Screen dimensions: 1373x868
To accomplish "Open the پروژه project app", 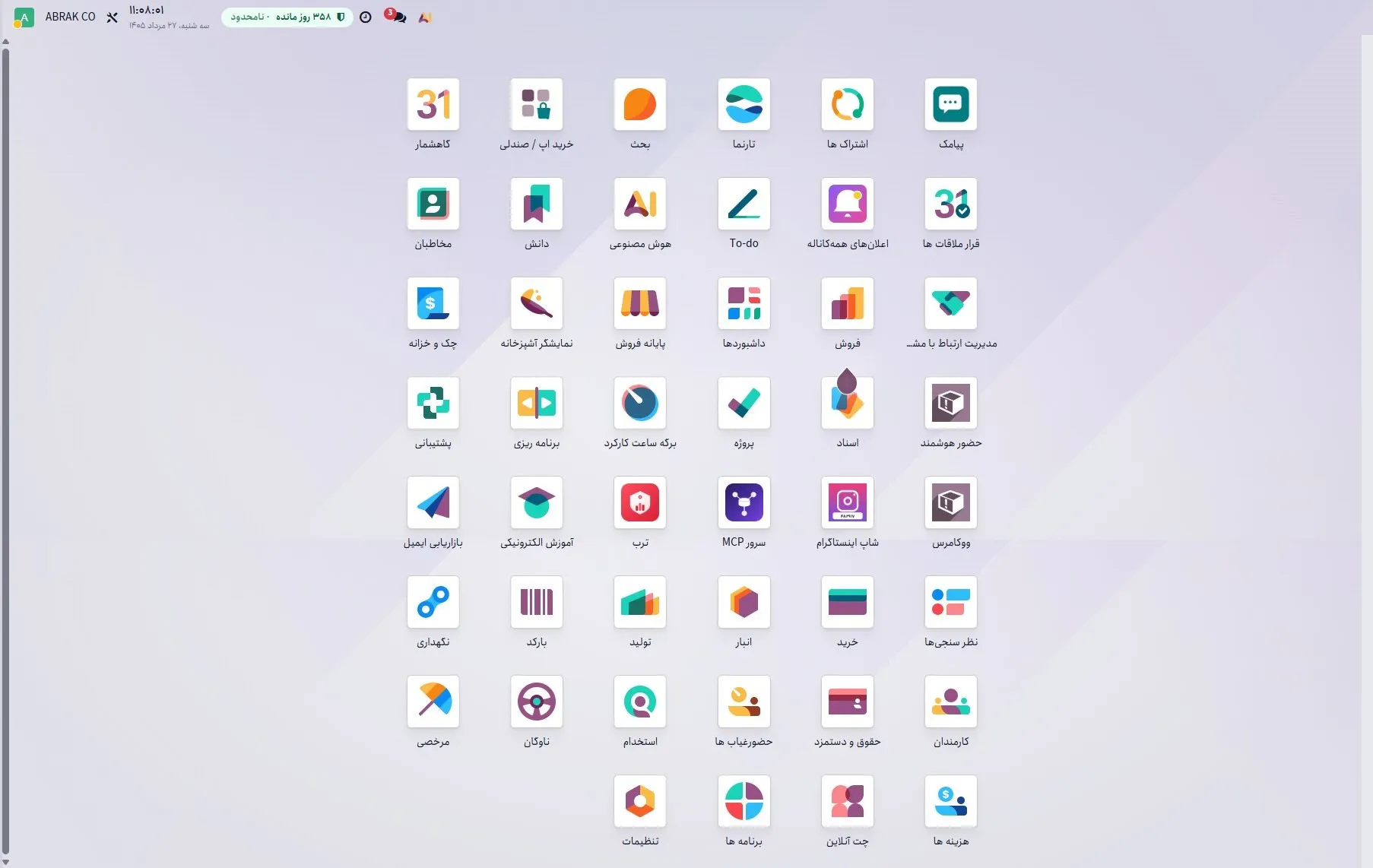I will point(744,403).
